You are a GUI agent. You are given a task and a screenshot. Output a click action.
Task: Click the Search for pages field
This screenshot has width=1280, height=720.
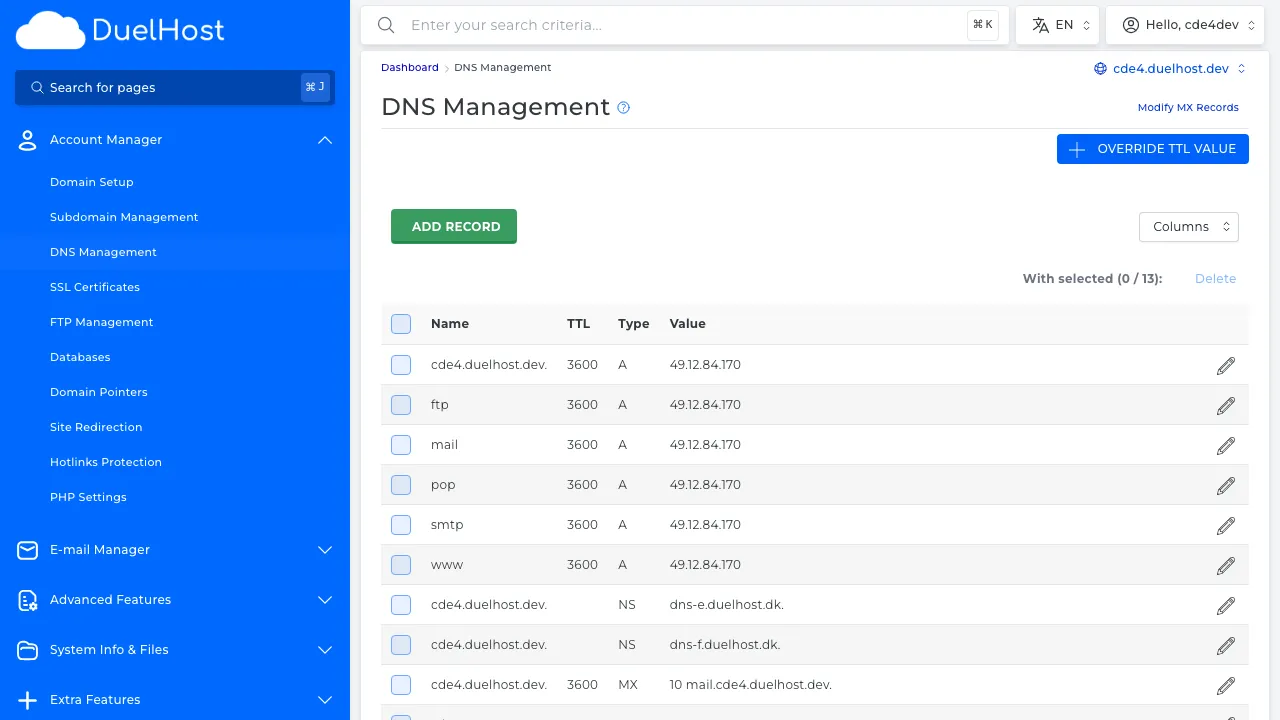click(150, 87)
